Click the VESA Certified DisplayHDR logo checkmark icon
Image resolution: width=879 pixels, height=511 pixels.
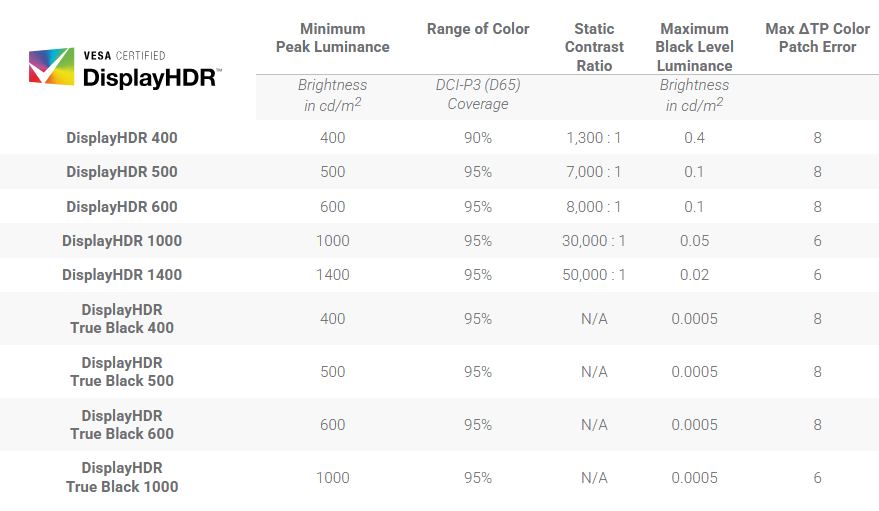click(x=52, y=67)
